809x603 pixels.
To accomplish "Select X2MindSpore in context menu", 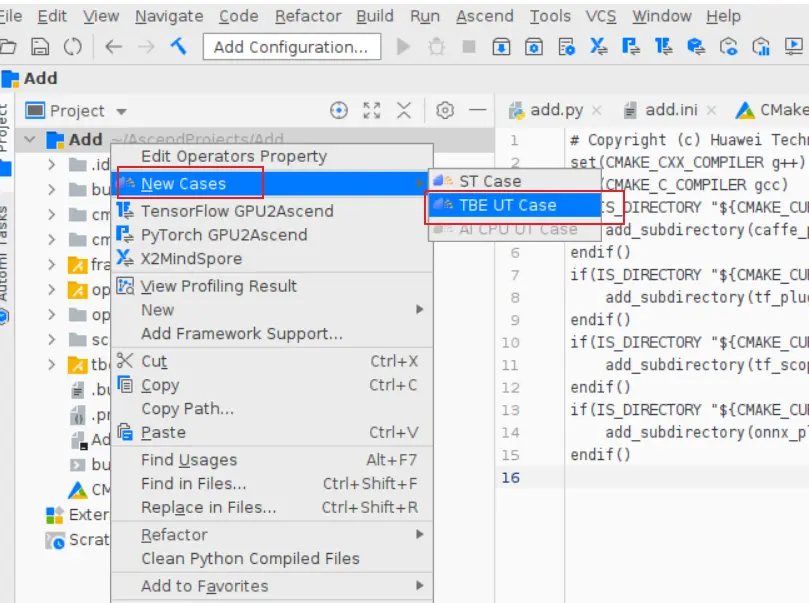I will coord(272,258).
